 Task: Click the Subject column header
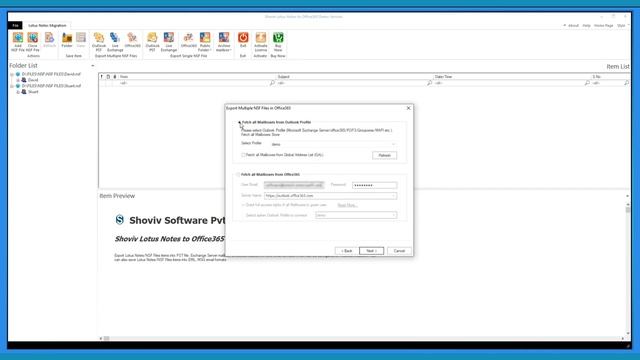click(x=355, y=77)
